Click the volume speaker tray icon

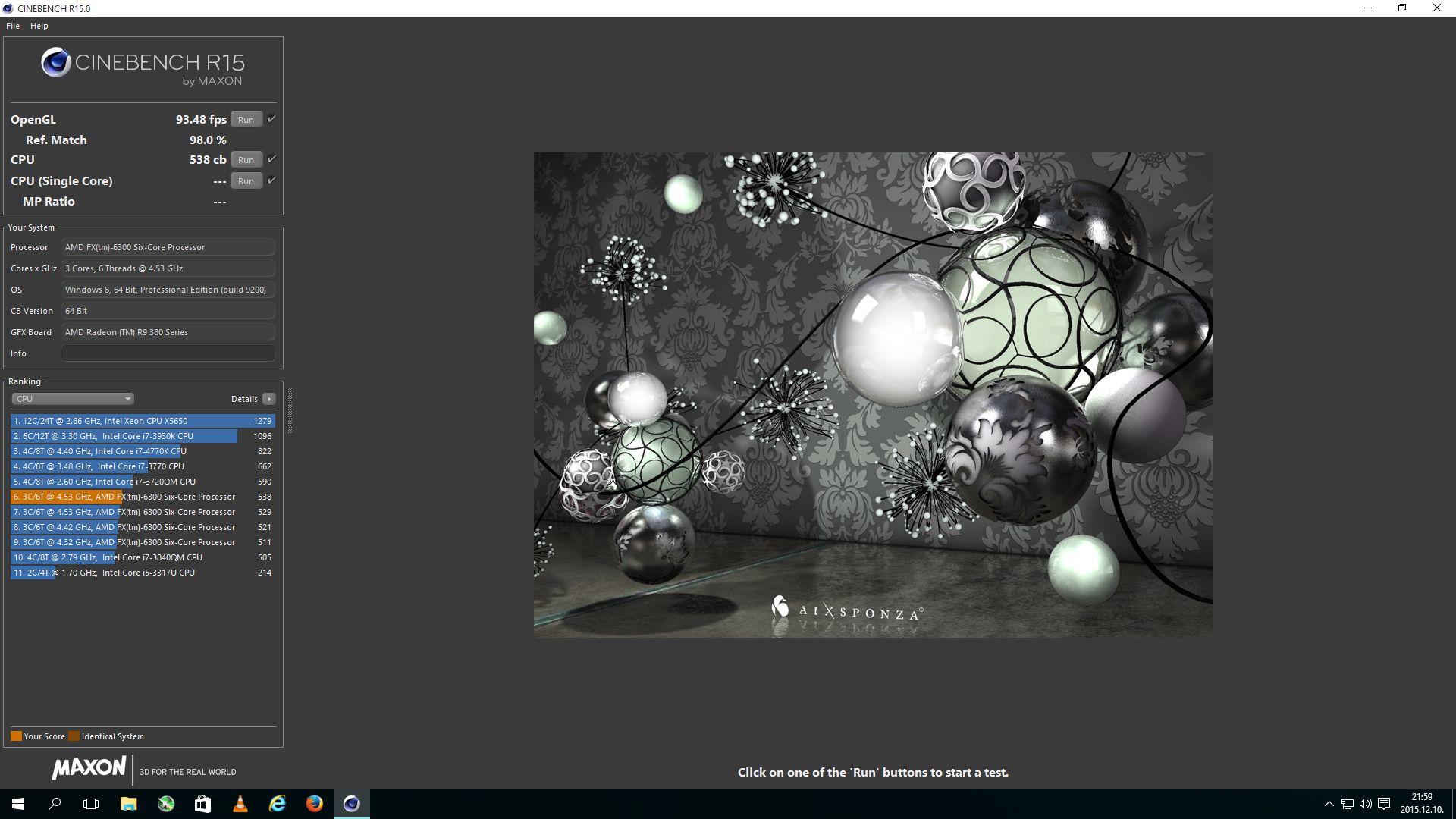[1365, 804]
